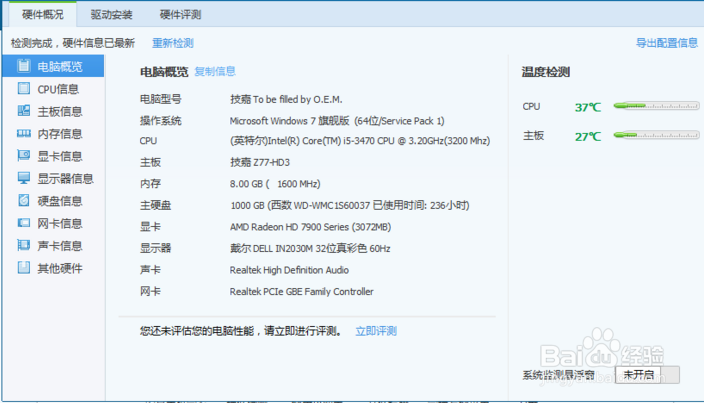Click the 8.00 GB memory value

pos(275,184)
